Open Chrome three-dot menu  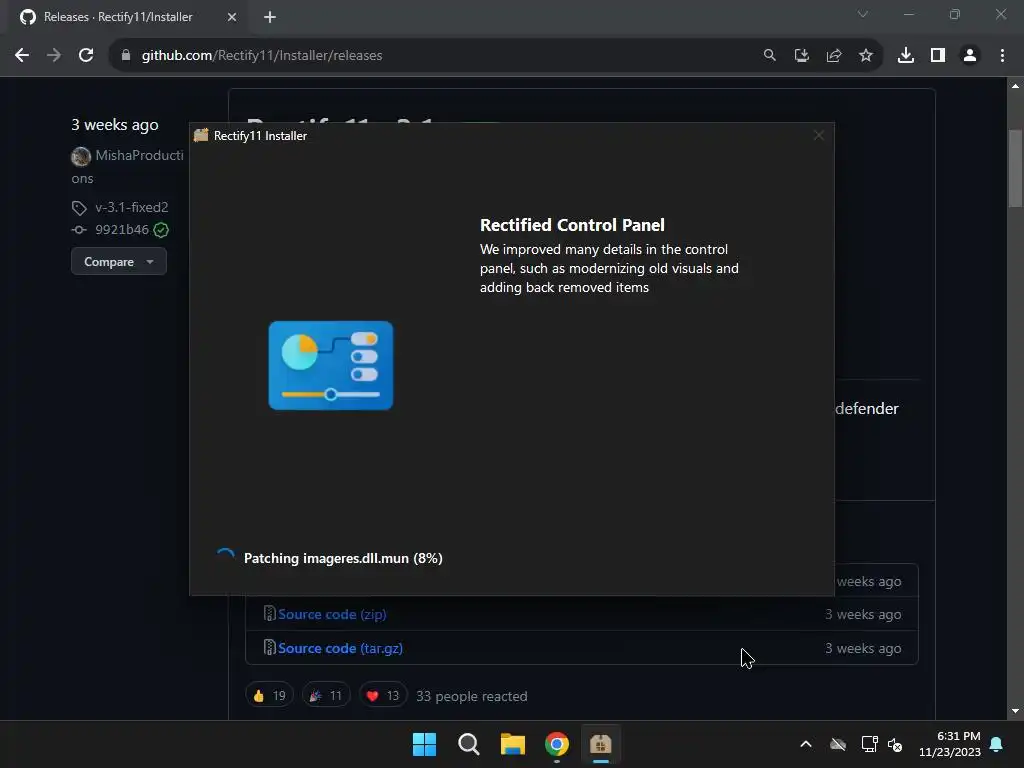click(1002, 56)
